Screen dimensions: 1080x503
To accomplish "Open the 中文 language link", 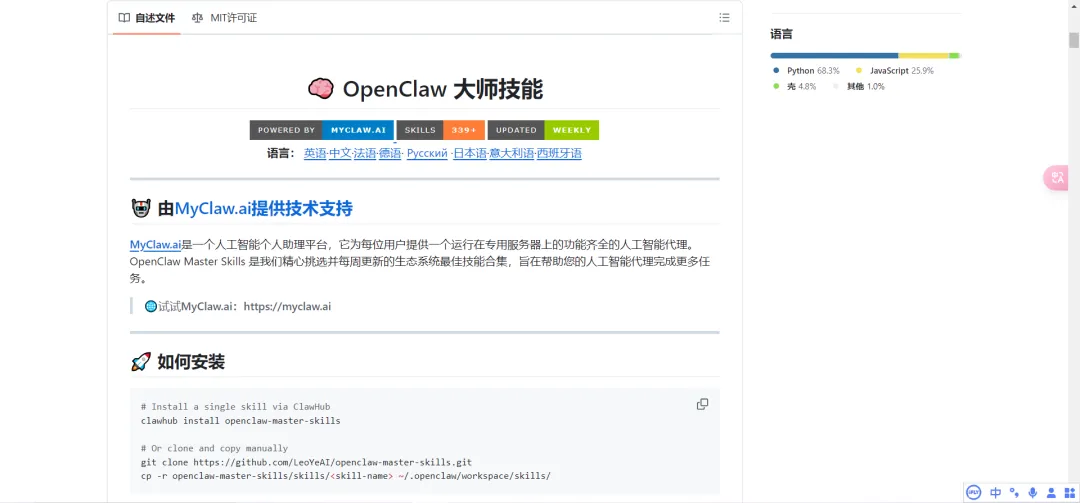I will point(340,154).
